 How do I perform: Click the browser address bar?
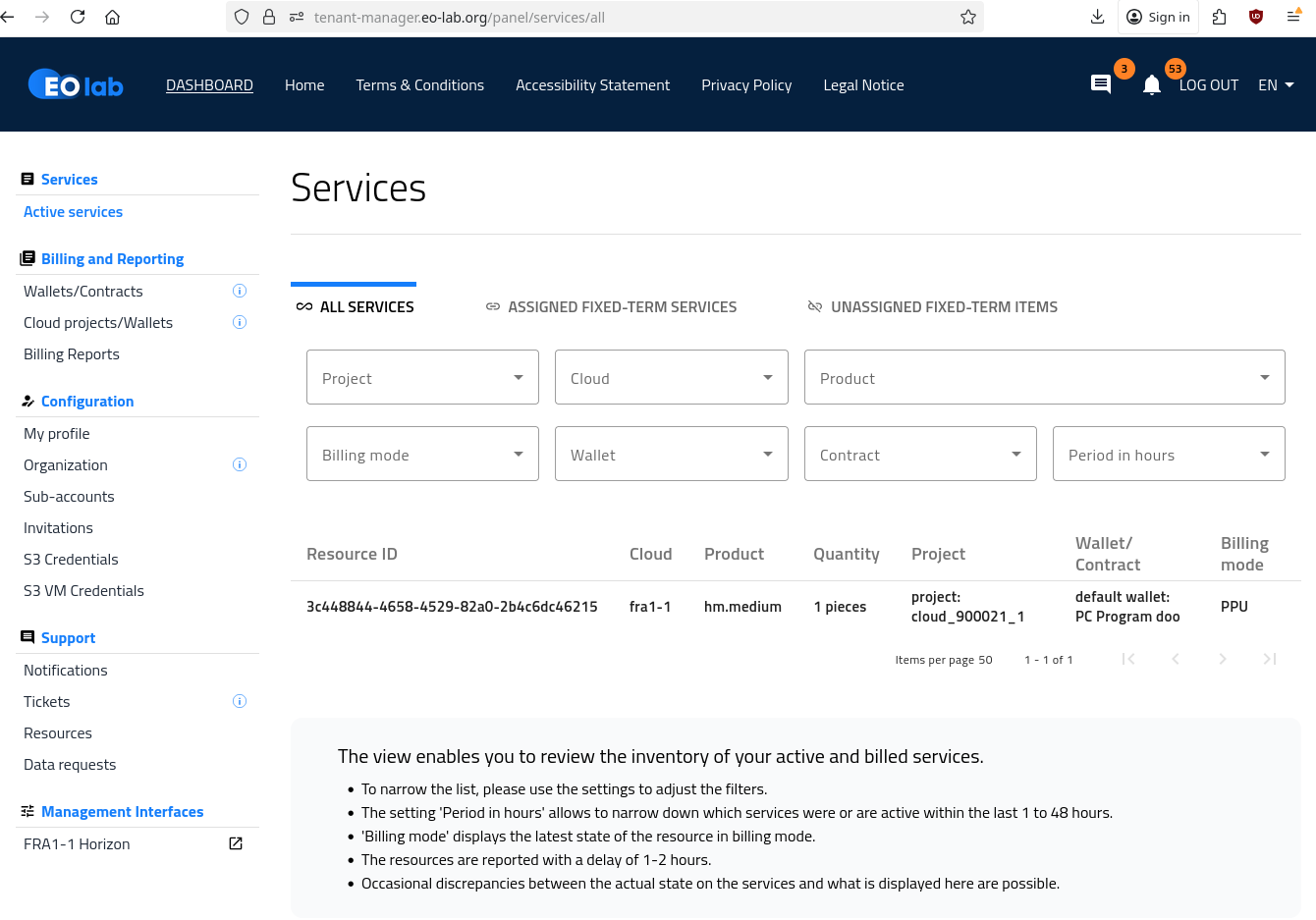tap(629, 17)
